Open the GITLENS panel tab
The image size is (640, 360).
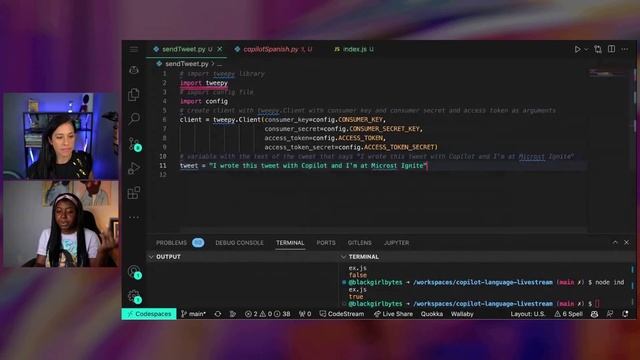(360, 243)
